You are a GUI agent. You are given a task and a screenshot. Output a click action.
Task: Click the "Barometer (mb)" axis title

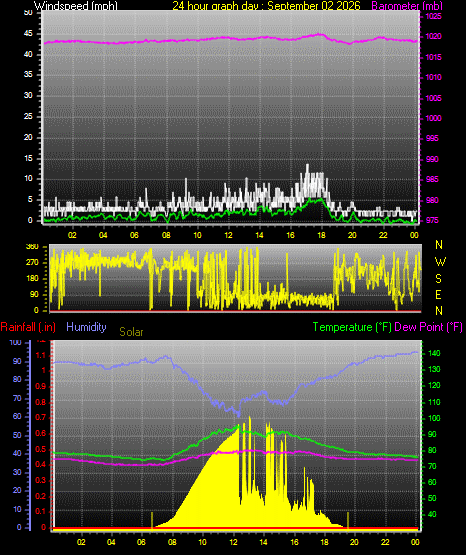[407, 6]
